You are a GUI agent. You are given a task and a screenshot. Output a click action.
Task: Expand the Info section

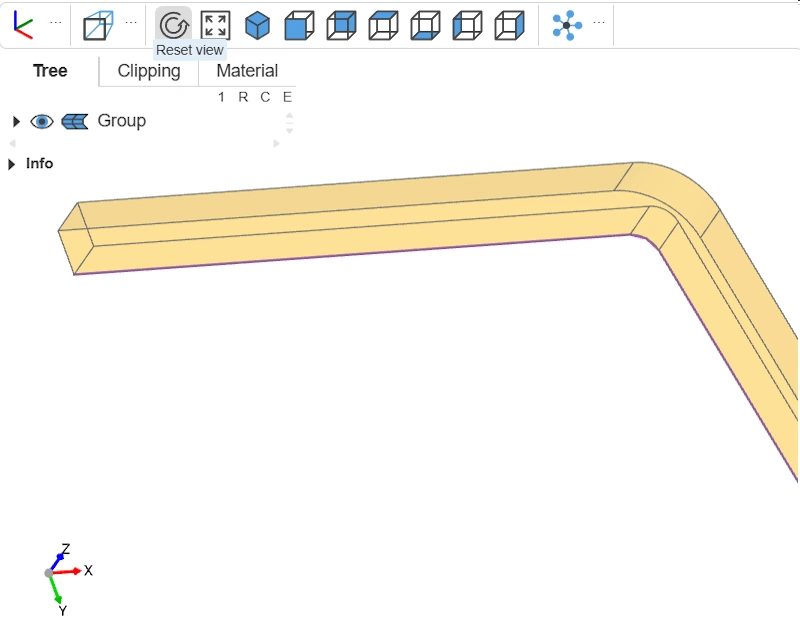tap(12, 164)
